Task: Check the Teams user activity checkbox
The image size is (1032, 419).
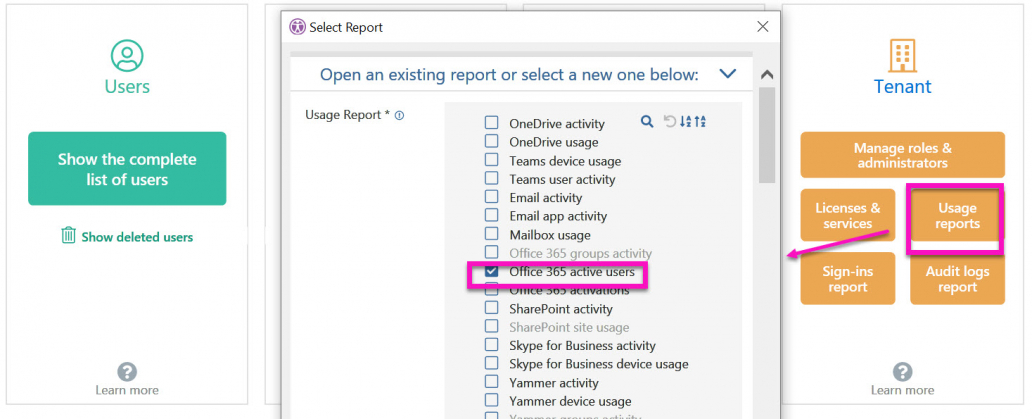Action: pos(491,178)
